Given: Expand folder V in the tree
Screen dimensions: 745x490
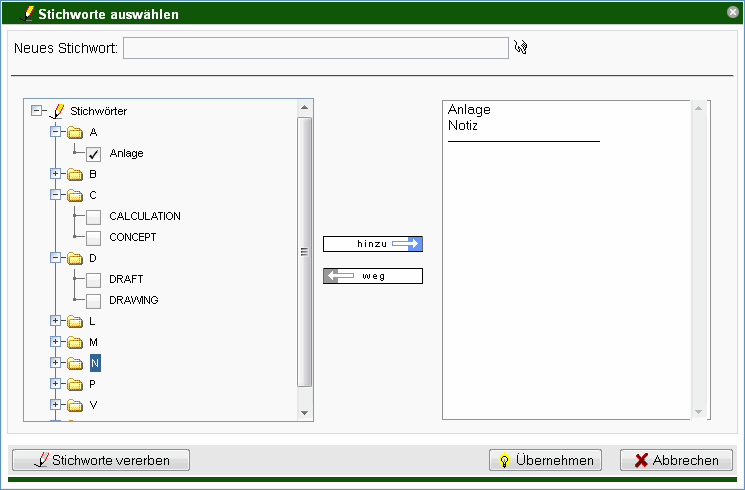Looking at the screenshot, I should point(56,404).
